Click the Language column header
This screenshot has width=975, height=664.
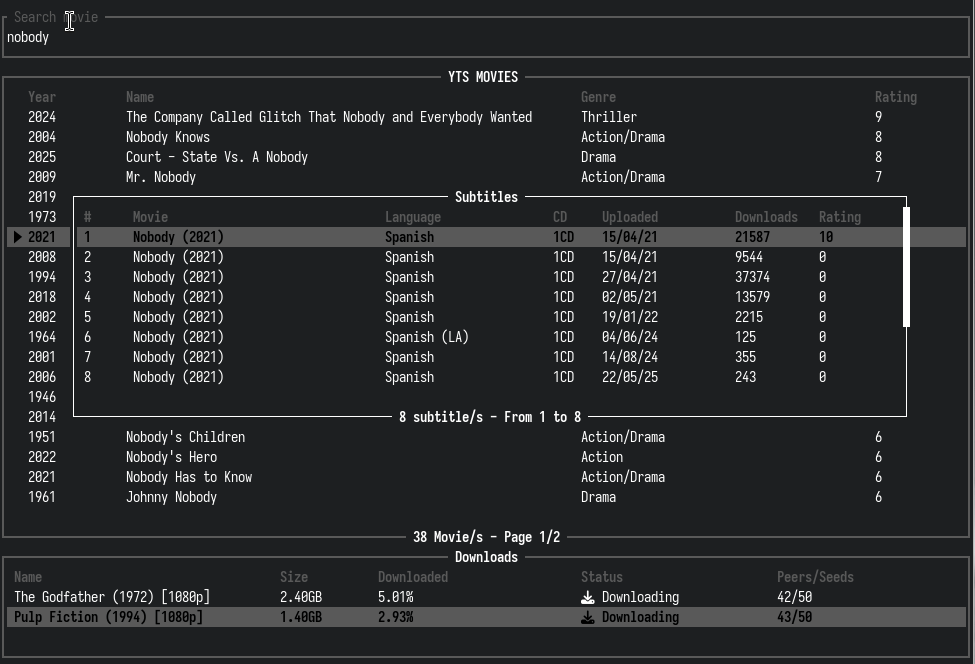[412, 217]
